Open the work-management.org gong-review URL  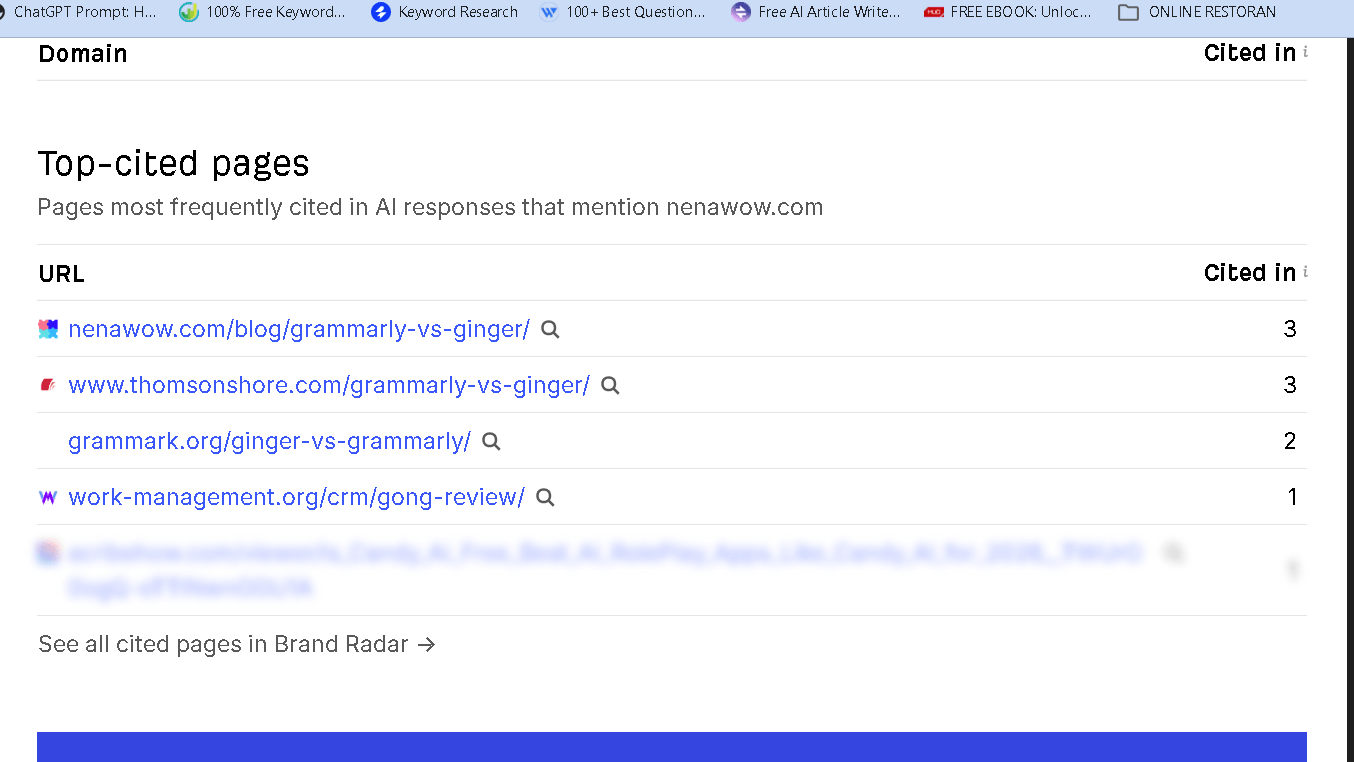click(x=296, y=497)
